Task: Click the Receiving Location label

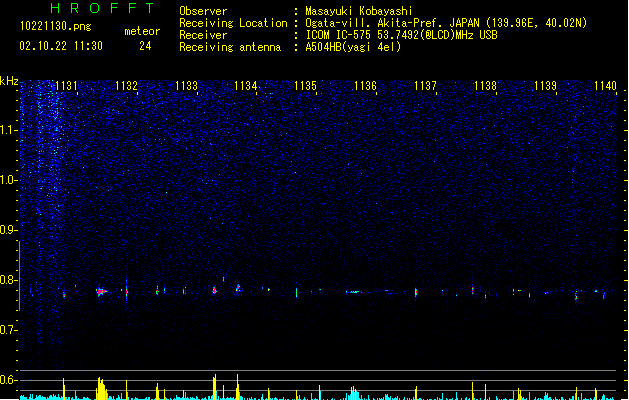Action: tap(233, 23)
